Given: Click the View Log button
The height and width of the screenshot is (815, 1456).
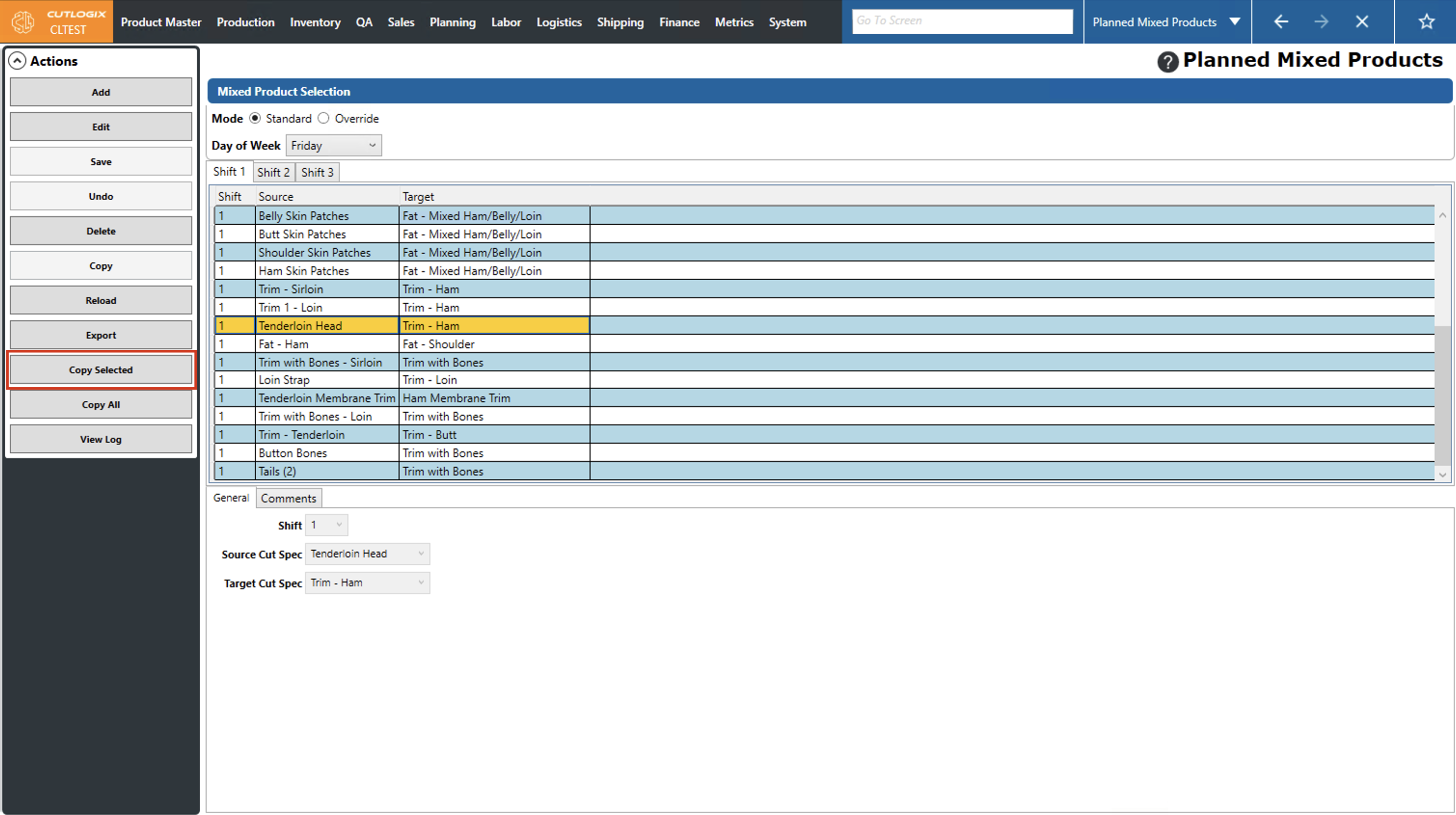Looking at the screenshot, I should tap(101, 439).
